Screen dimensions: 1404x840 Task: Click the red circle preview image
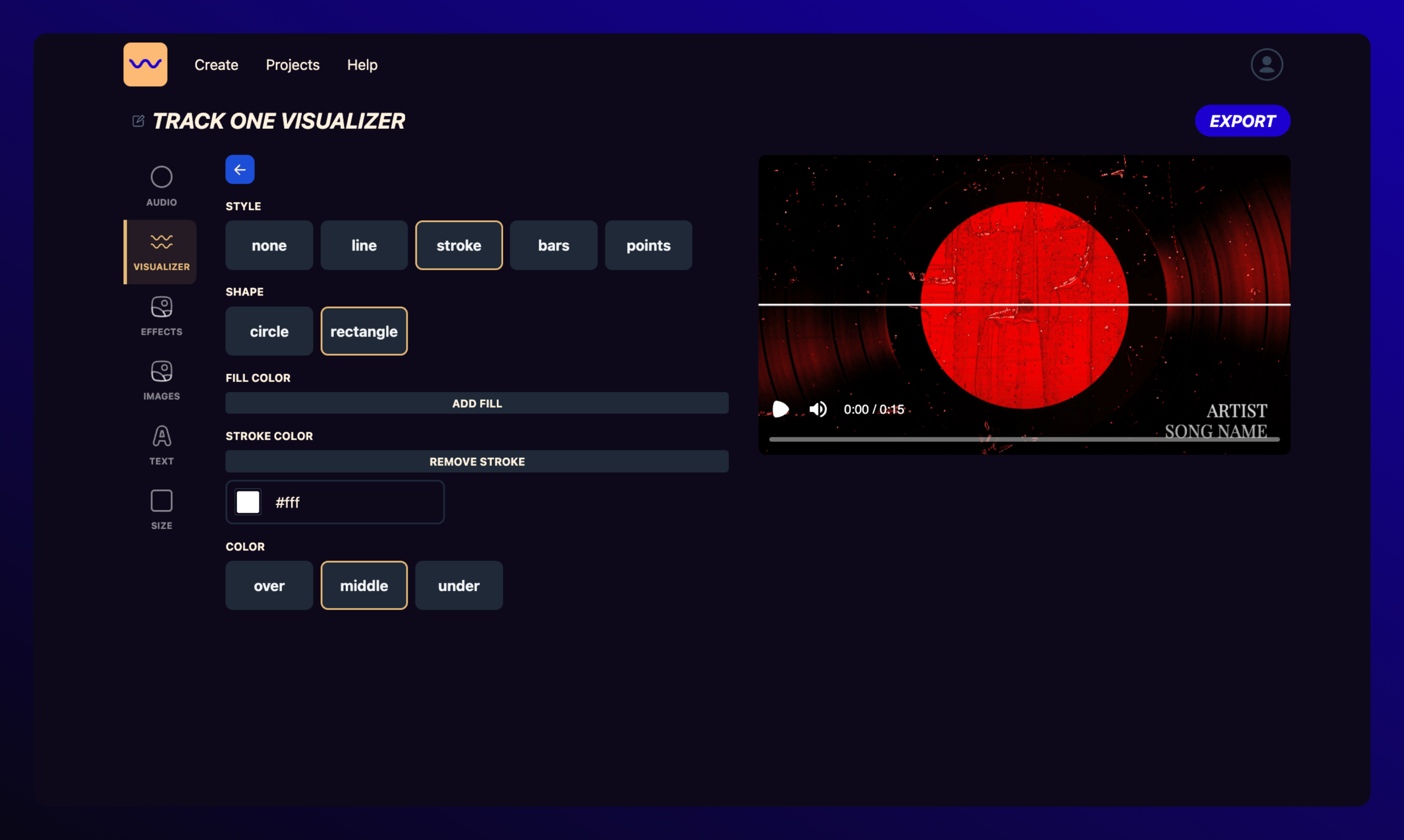1024,305
